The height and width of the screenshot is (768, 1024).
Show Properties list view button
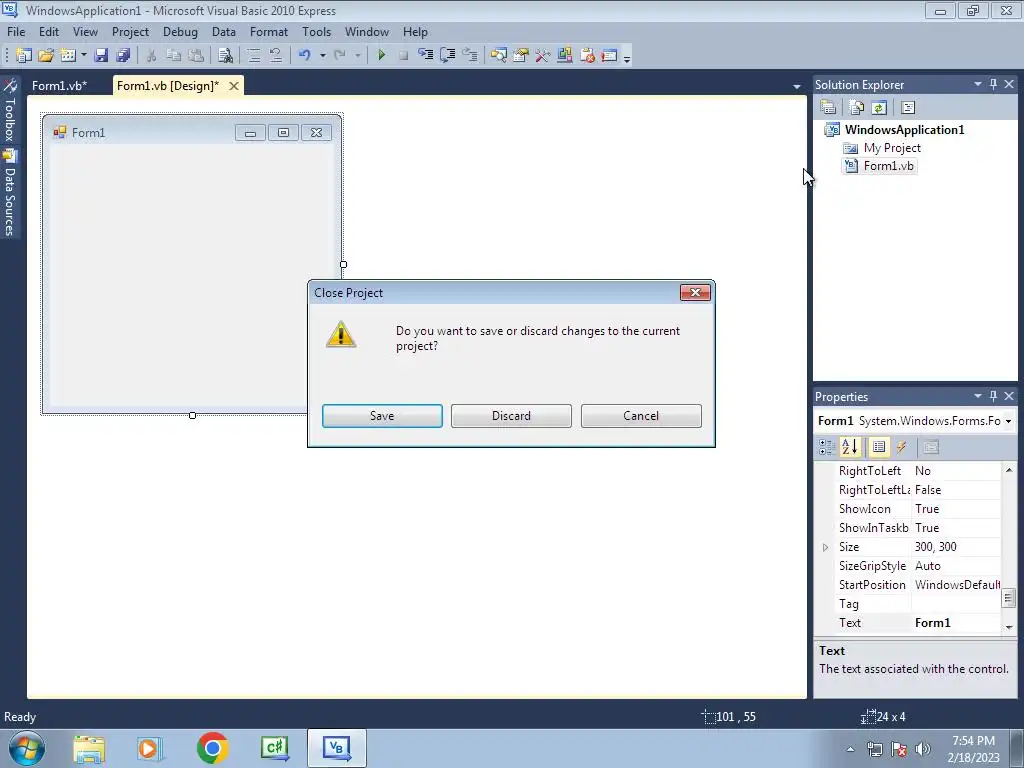point(879,447)
